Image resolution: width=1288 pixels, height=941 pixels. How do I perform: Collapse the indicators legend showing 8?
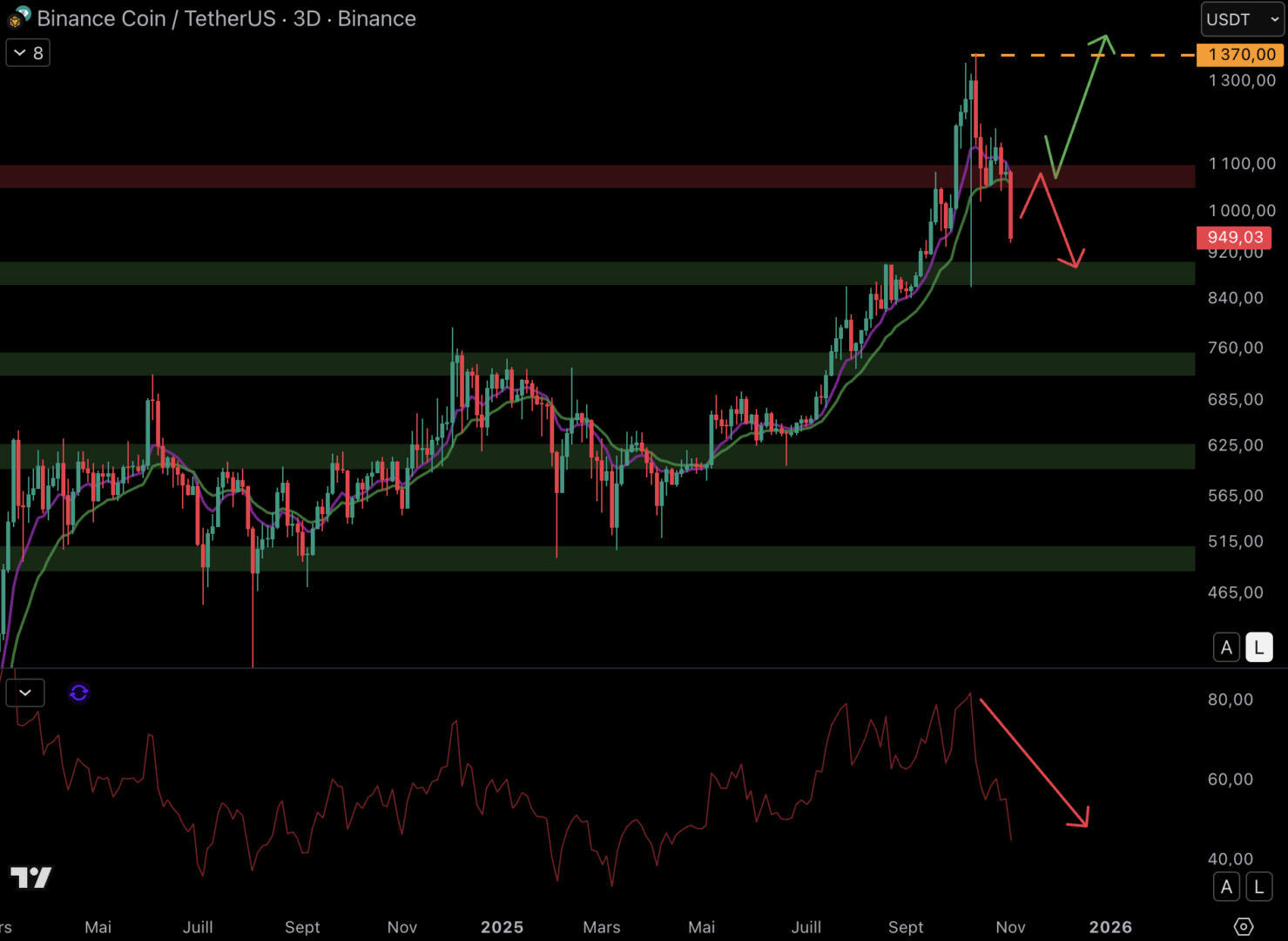coord(28,53)
